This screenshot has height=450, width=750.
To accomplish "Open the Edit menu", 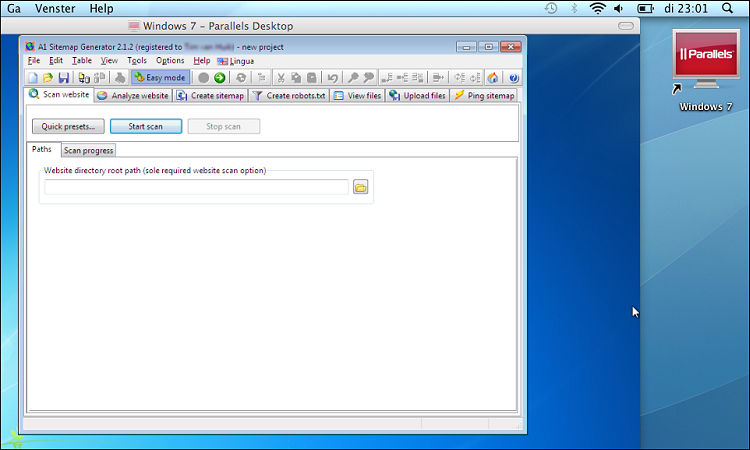I will [x=56, y=61].
